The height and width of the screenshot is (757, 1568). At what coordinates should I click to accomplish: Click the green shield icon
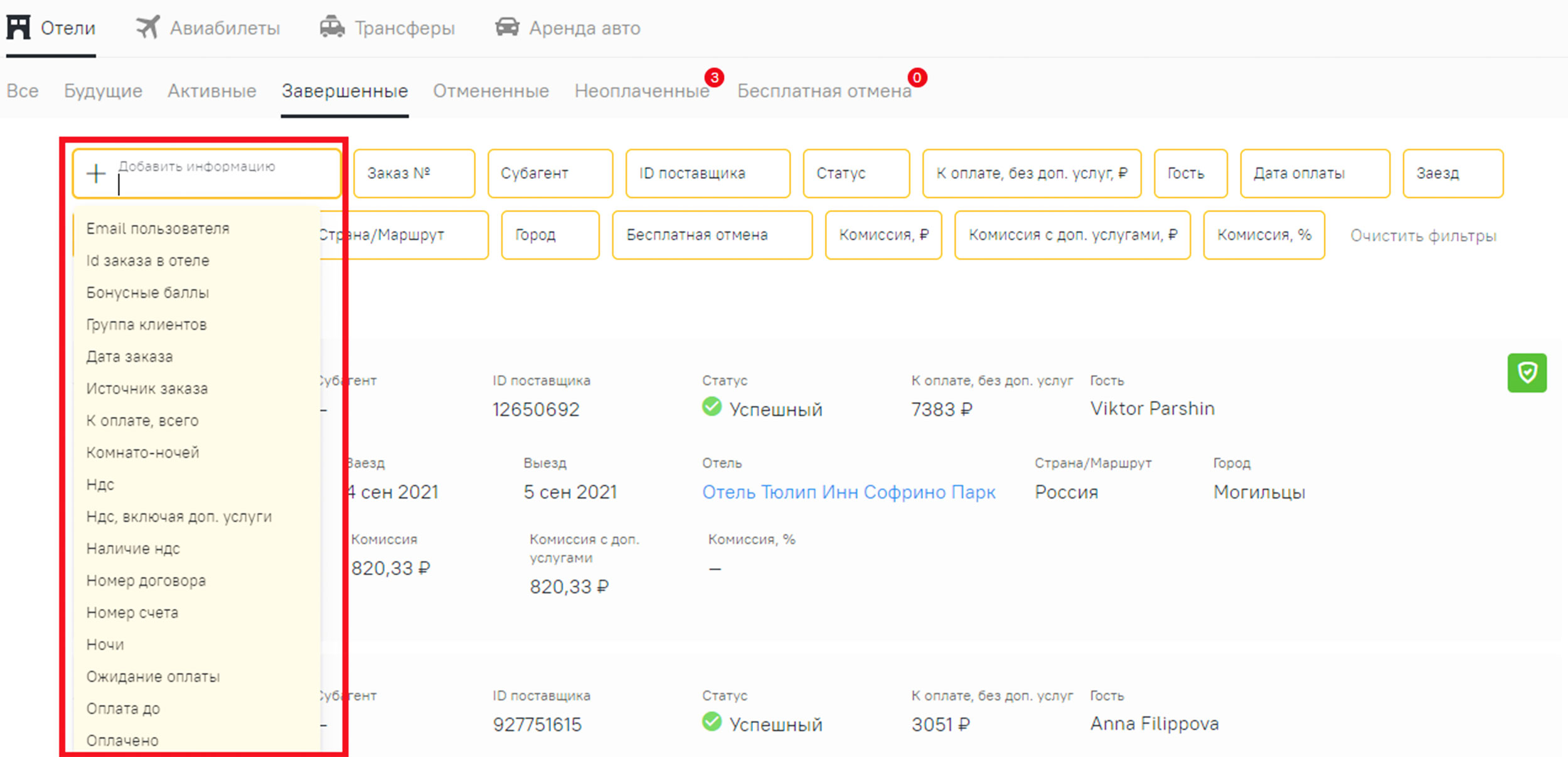pyautogui.click(x=1527, y=373)
